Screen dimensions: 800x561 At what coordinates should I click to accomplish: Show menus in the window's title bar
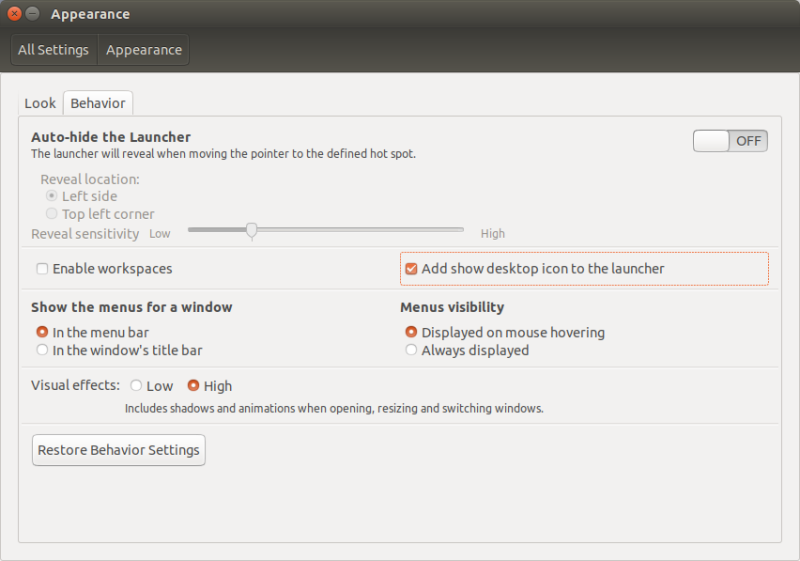(x=42, y=350)
